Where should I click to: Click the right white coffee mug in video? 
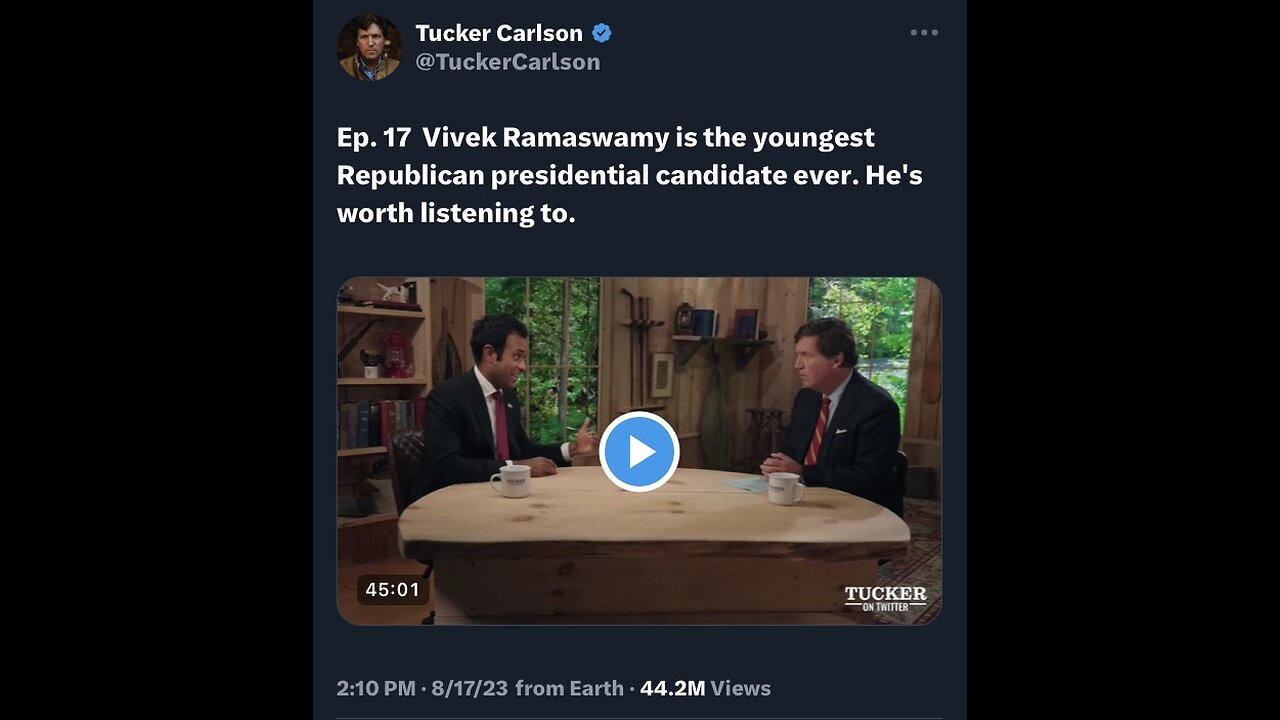[785, 488]
